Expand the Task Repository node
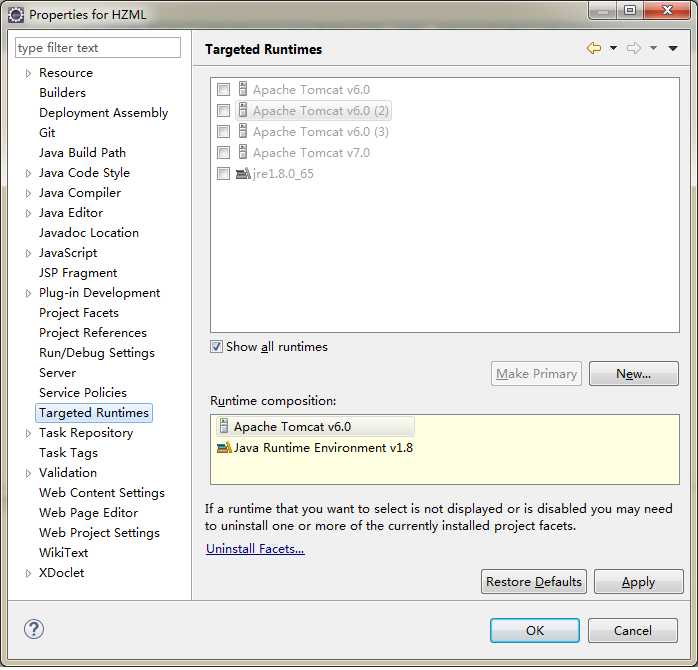The height and width of the screenshot is (670, 698). point(28,433)
